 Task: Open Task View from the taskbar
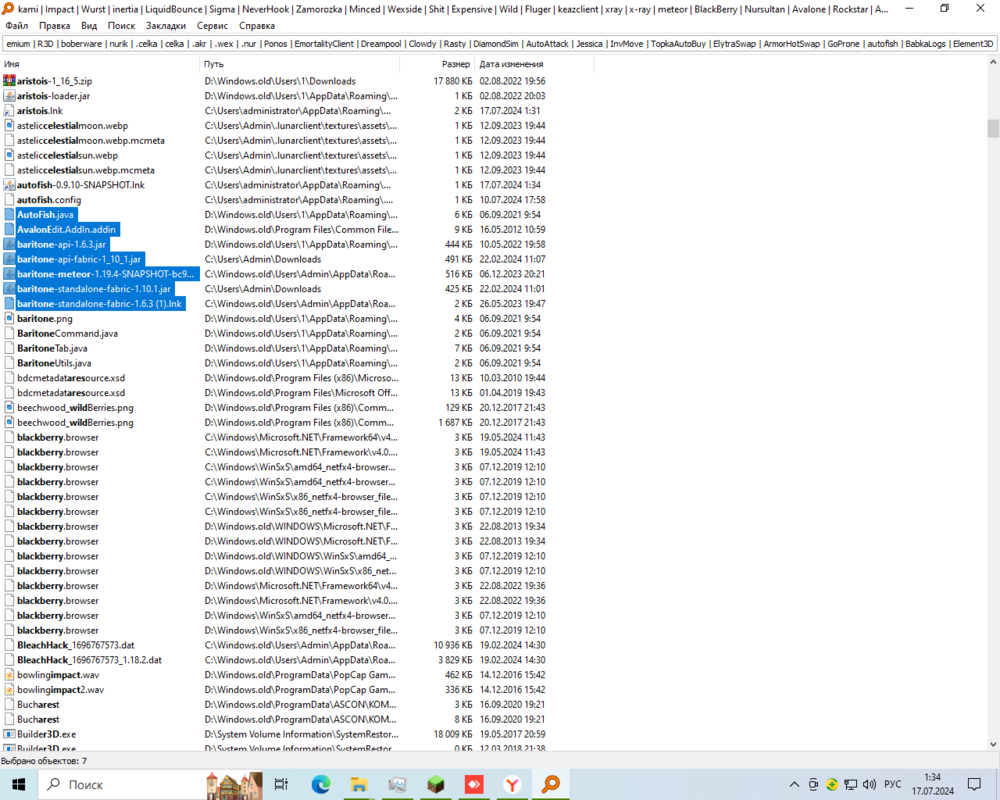[x=281, y=784]
